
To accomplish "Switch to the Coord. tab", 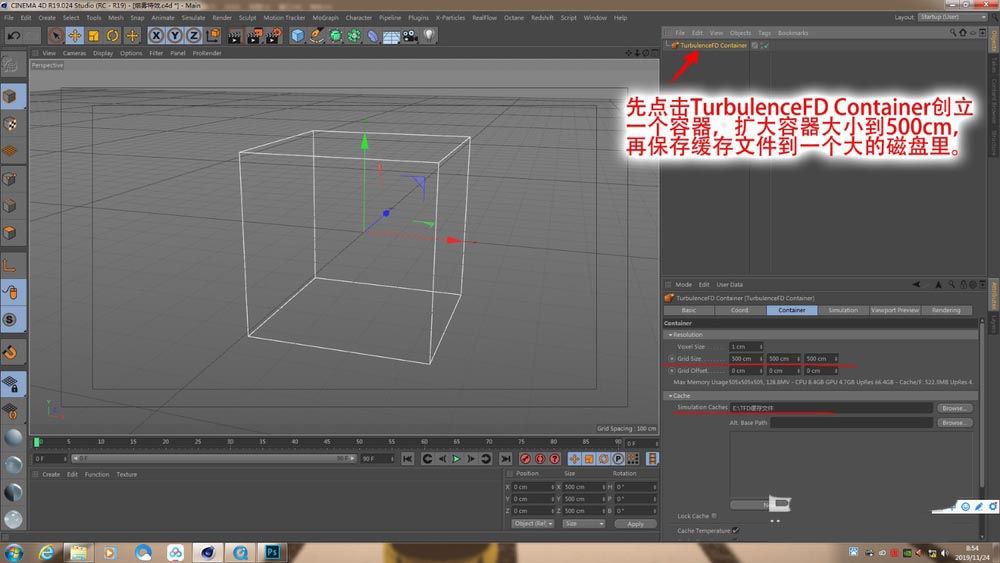I will pos(740,311).
